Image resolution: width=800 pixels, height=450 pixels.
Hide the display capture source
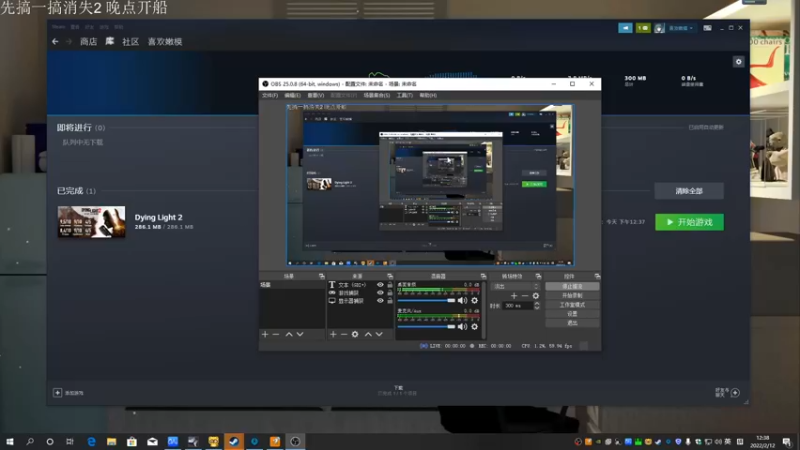[x=380, y=301]
